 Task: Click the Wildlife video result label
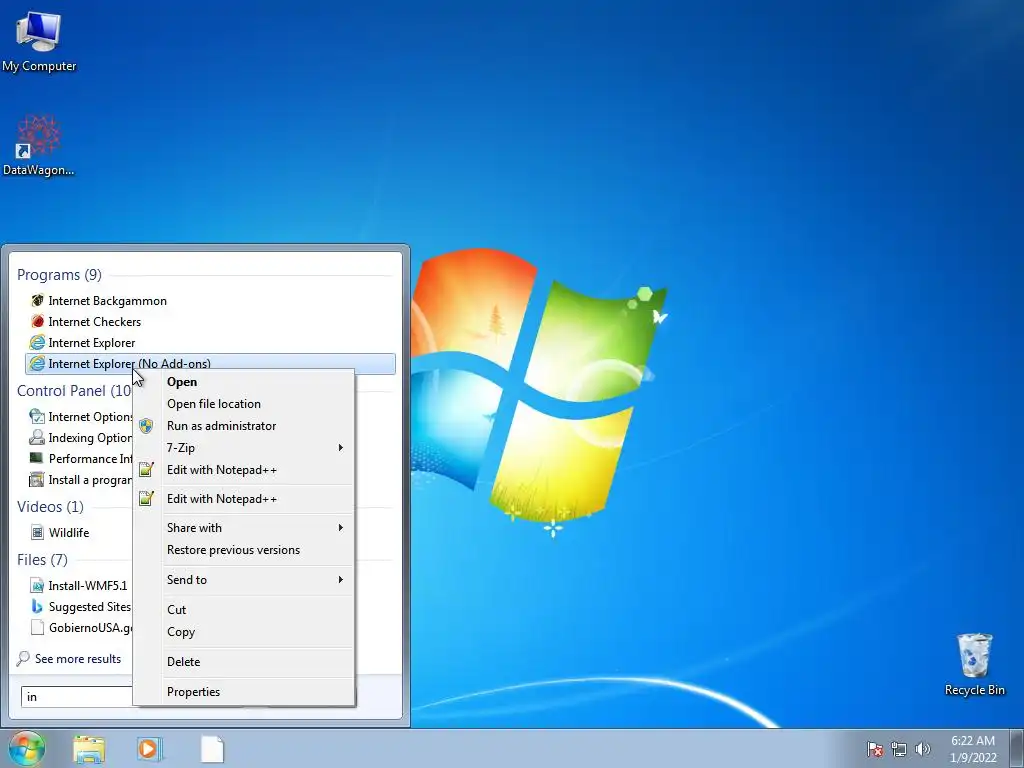coord(69,532)
